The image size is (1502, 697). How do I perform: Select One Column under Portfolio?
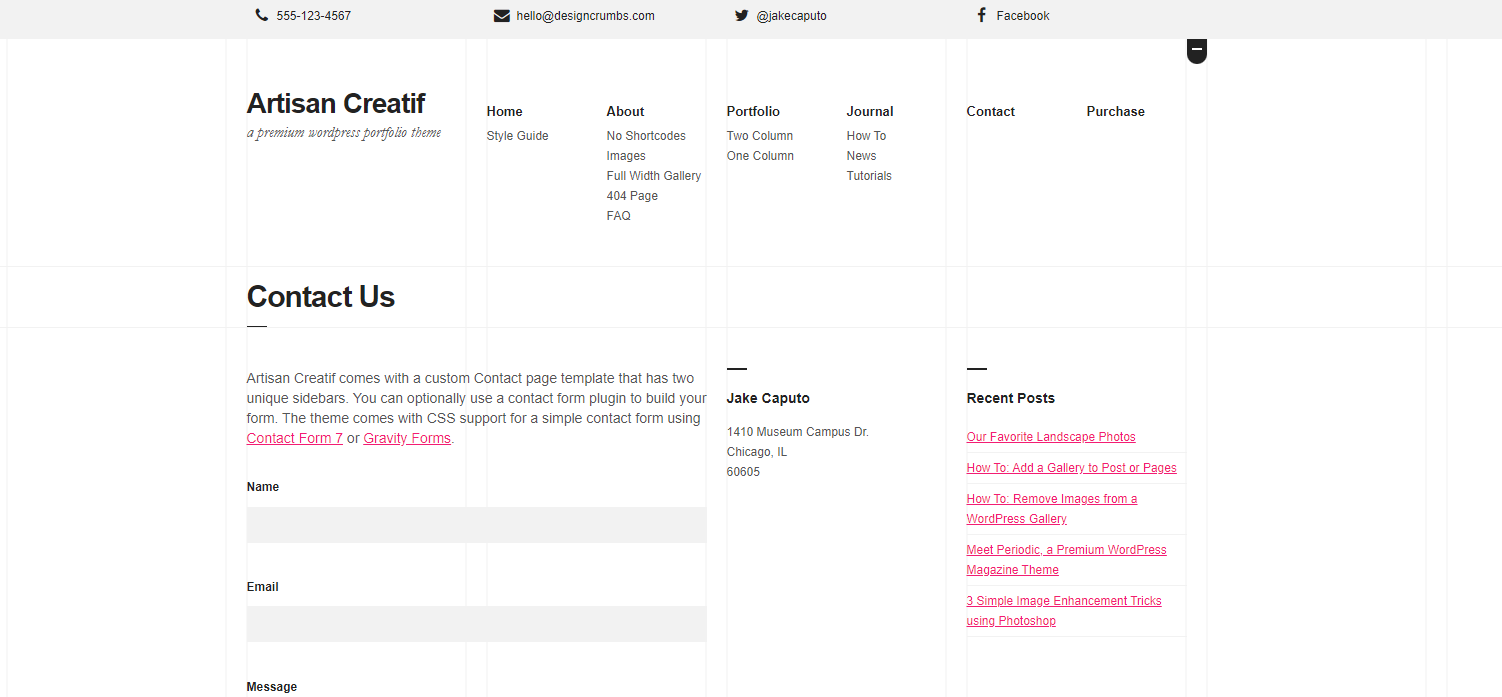point(760,156)
